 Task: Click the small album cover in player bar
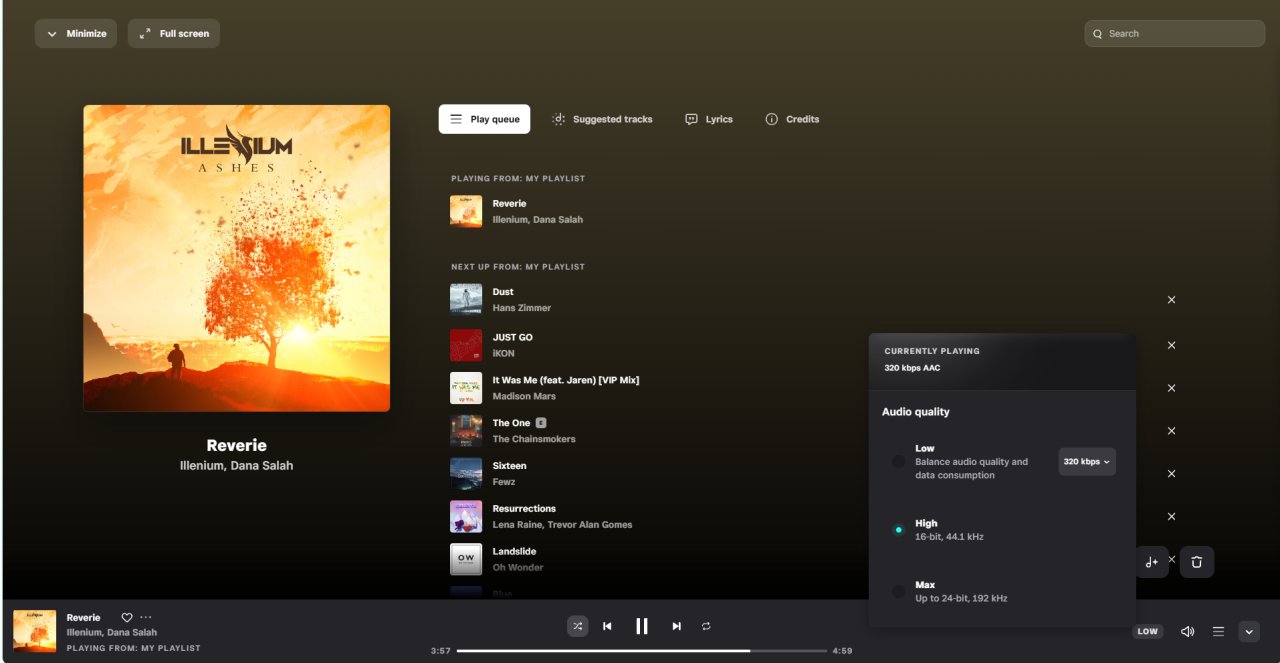[x=34, y=631]
